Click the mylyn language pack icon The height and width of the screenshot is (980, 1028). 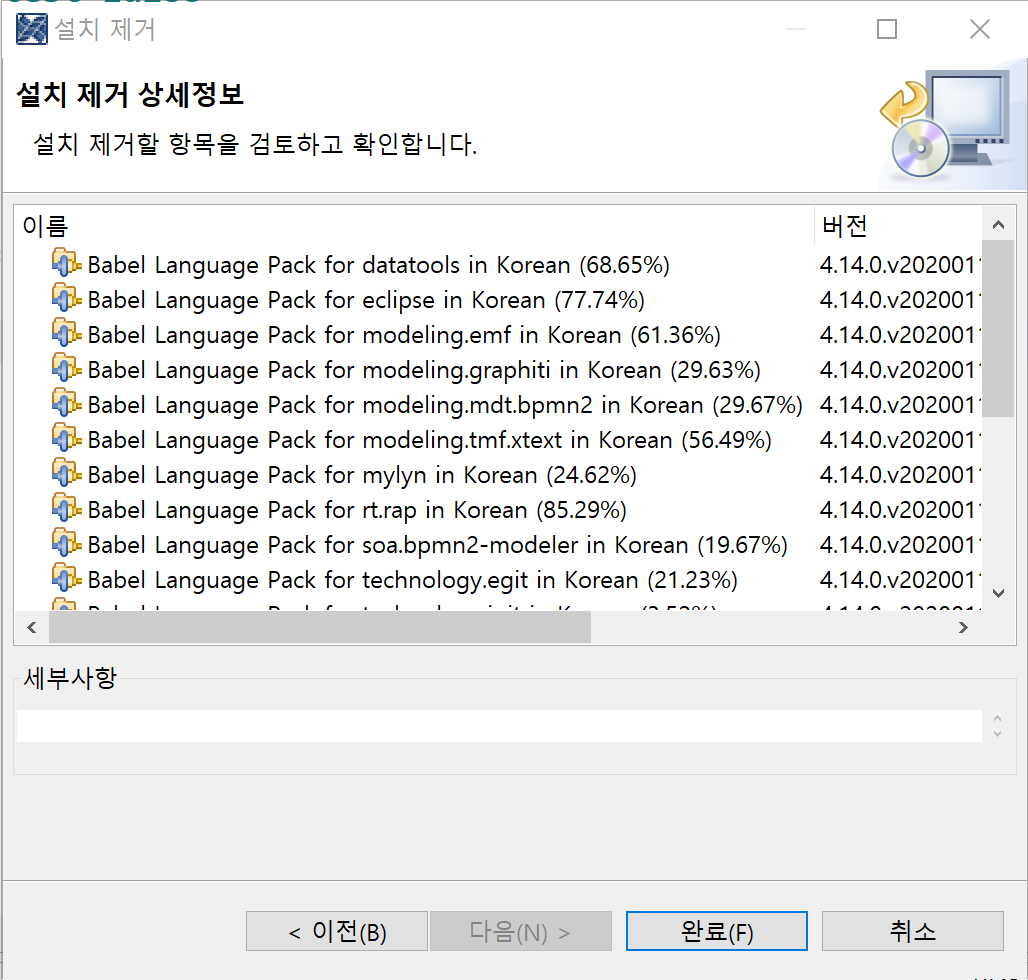pyautogui.click(x=66, y=473)
